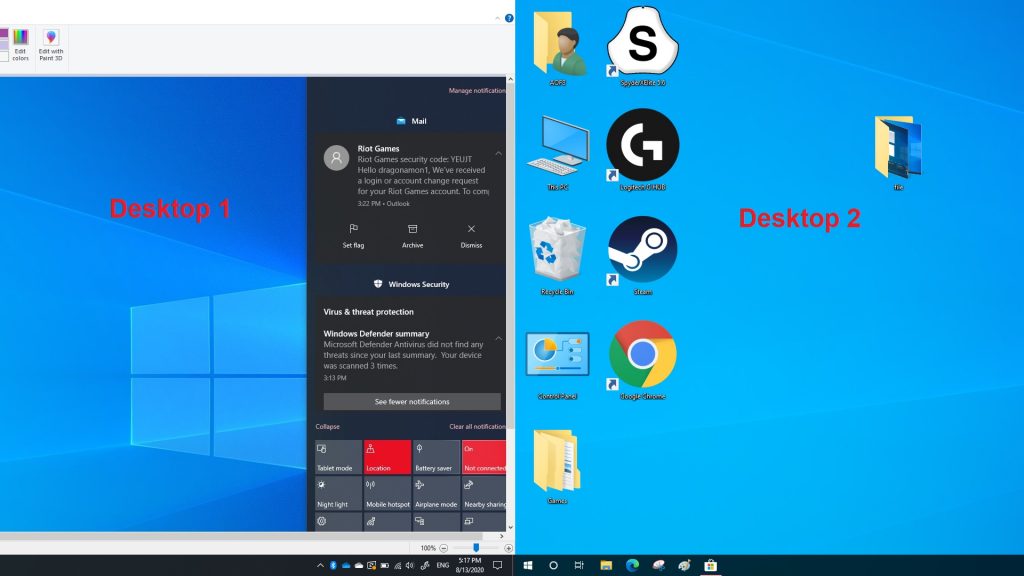Screen dimensions: 1024x576
Task: Click the Paint zoom slider handle
Action: [x=476, y=548]
